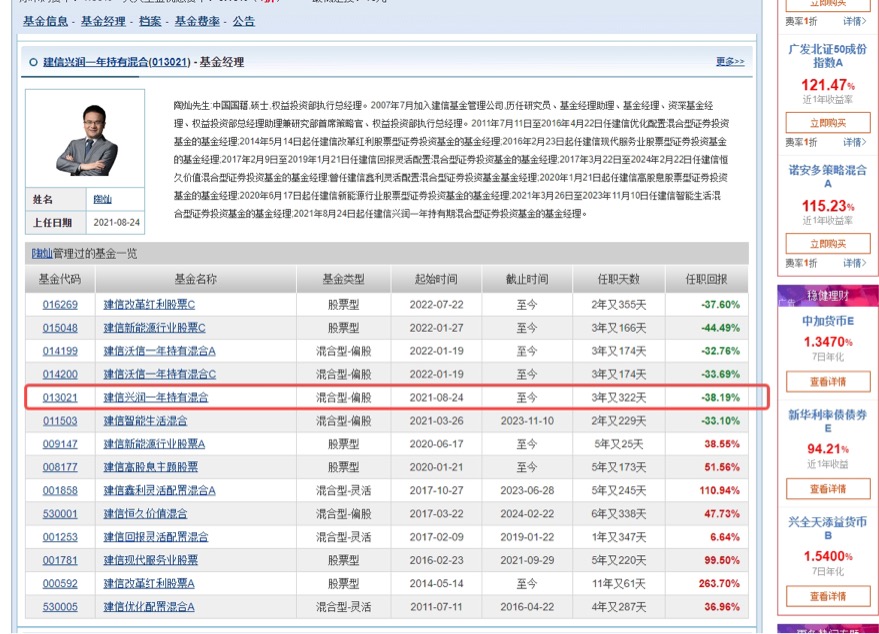Open 建信新能源行业股票C fund link
Viewport: 879px width, 634px height.
pyautogui.click(x=154, y=328)
